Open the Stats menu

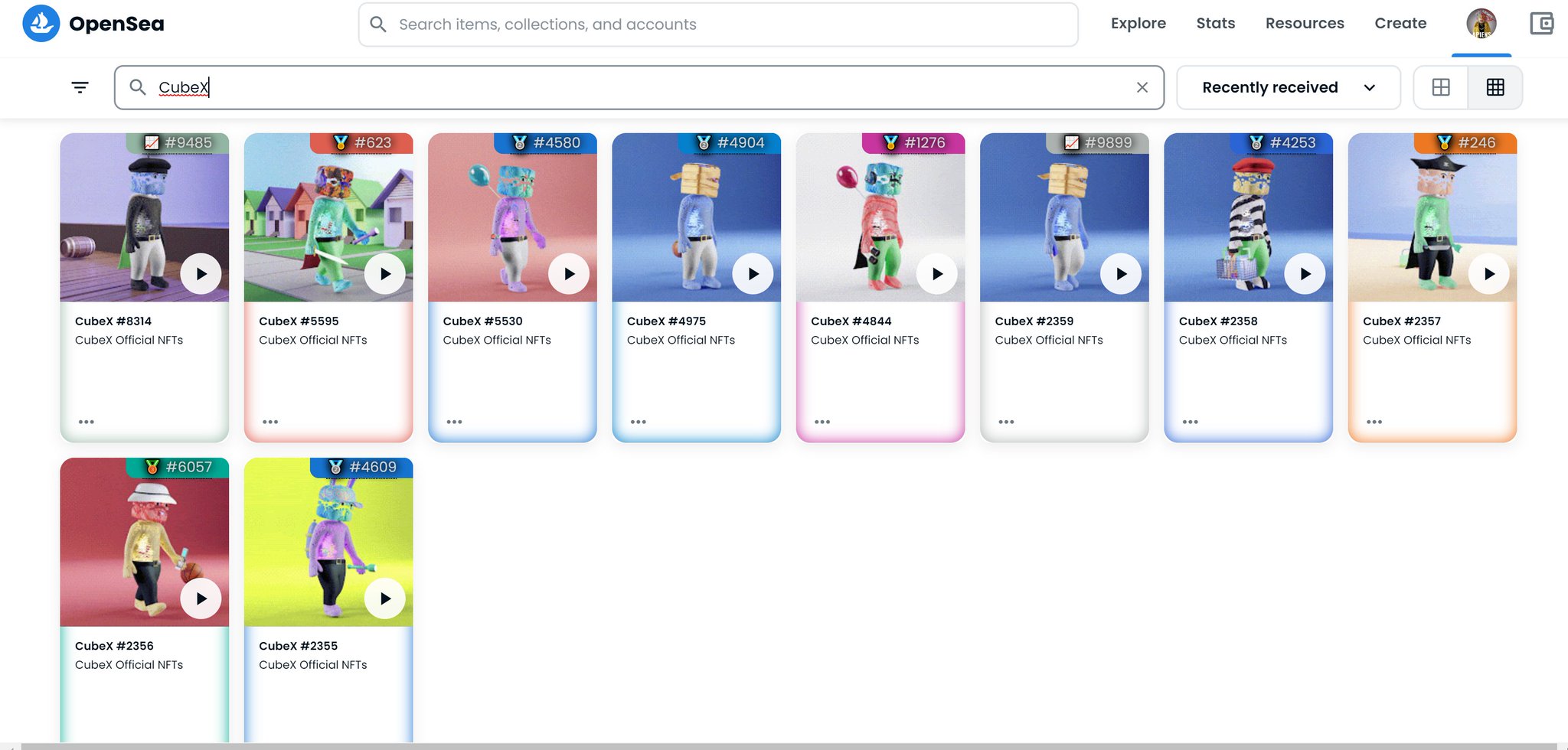[1216, 23]
